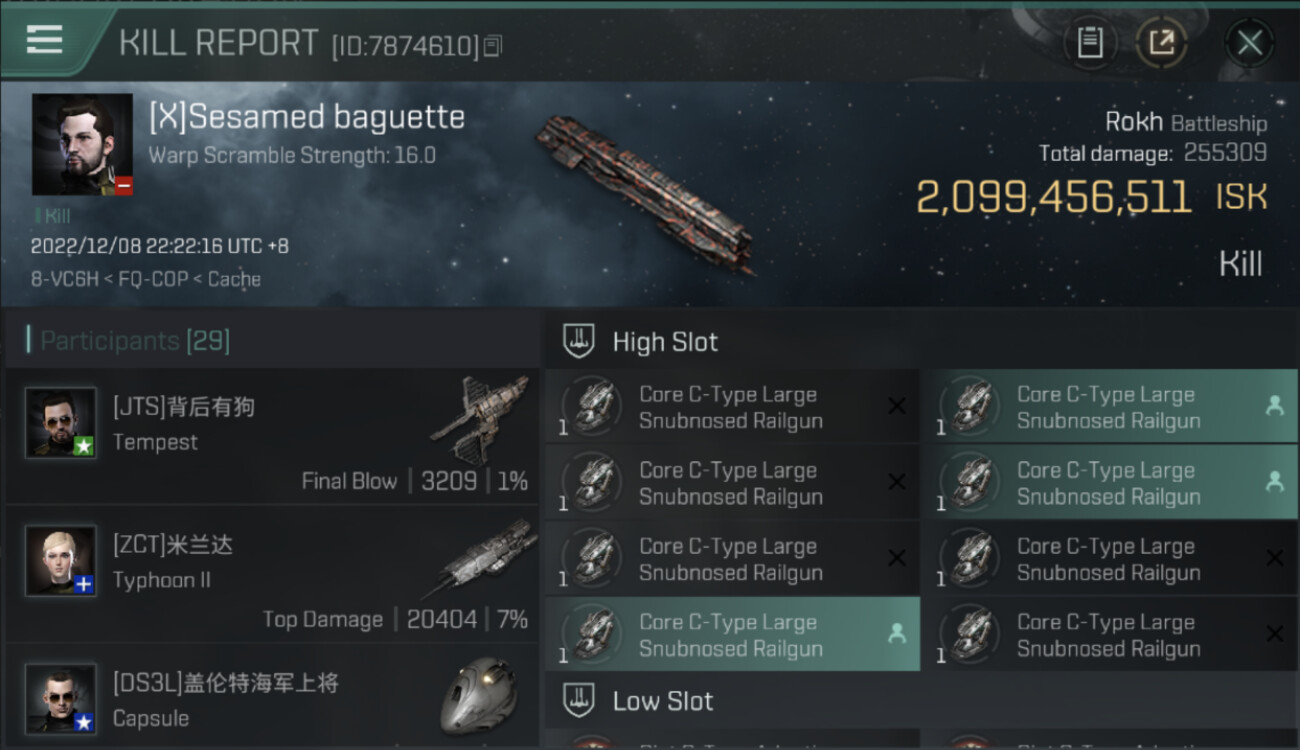Open [DS3L]盖伦特海军上将 pilot portrait
The height and width of the screenshot is (750, 1300).
tap(61, 698)
